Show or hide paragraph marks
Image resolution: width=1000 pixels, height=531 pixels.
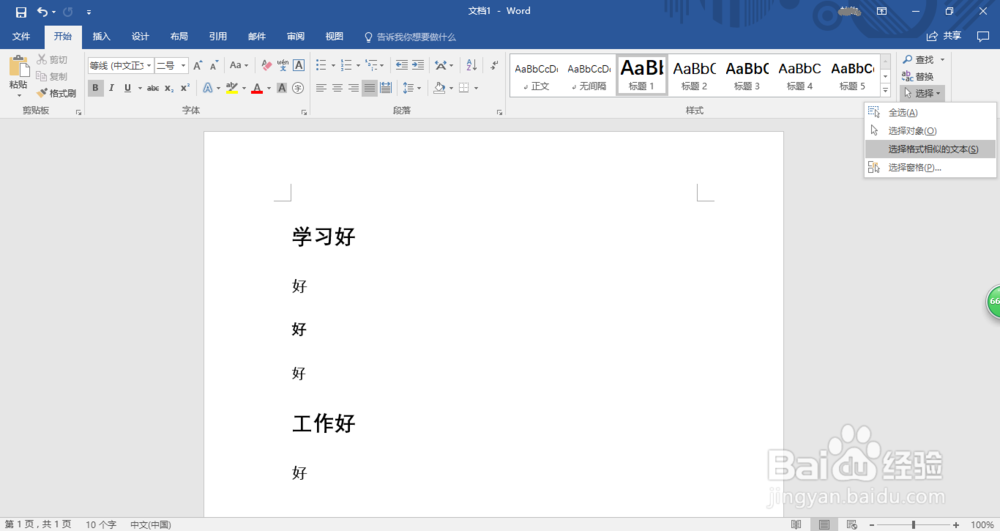click(x=494, y=66)
